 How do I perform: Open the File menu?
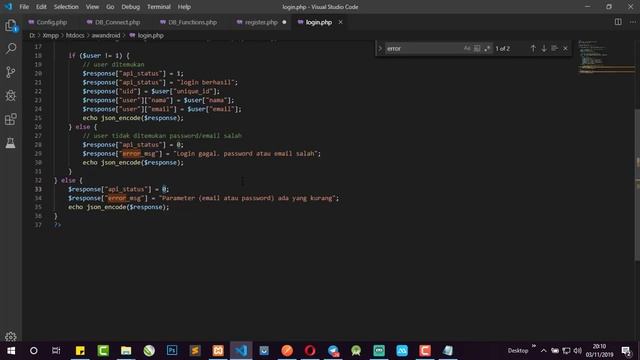coord(24,7)
